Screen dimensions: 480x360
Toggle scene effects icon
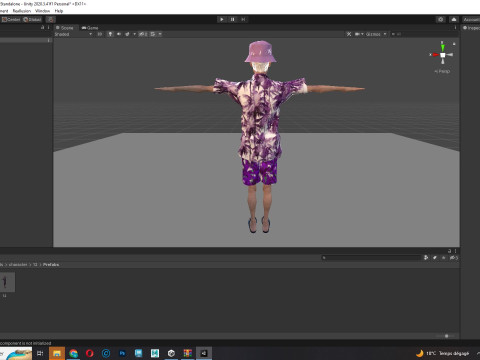127,34
